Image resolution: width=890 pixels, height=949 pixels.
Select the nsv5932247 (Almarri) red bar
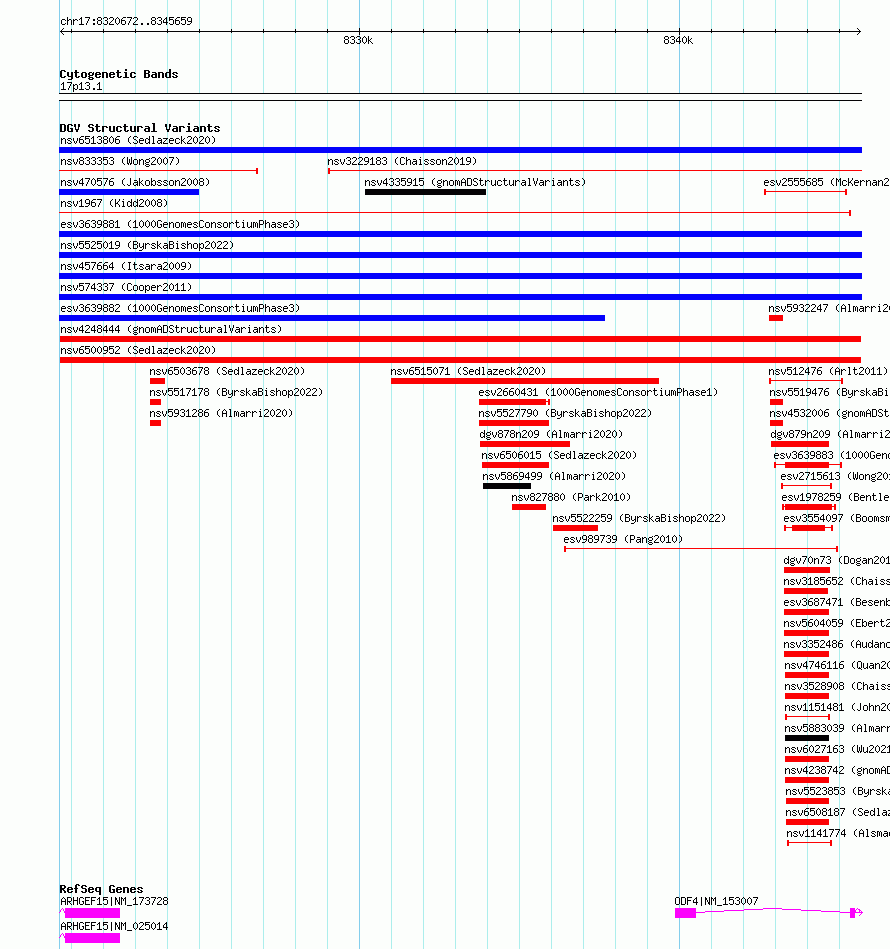(x=776, y=318)
